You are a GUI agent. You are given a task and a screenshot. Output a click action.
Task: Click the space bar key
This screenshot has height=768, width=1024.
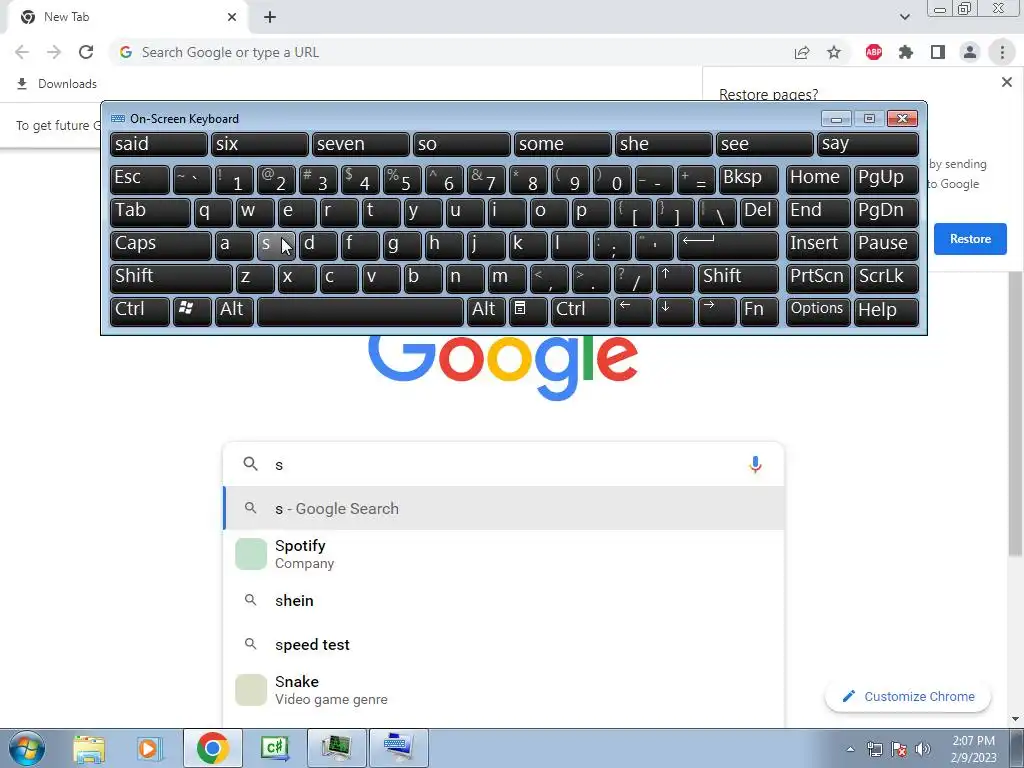360,310
